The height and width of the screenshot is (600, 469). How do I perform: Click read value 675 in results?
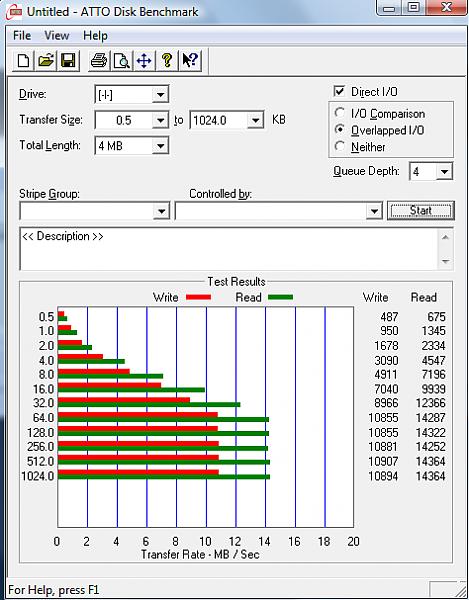pyautogui.click(x=436, y=317)
